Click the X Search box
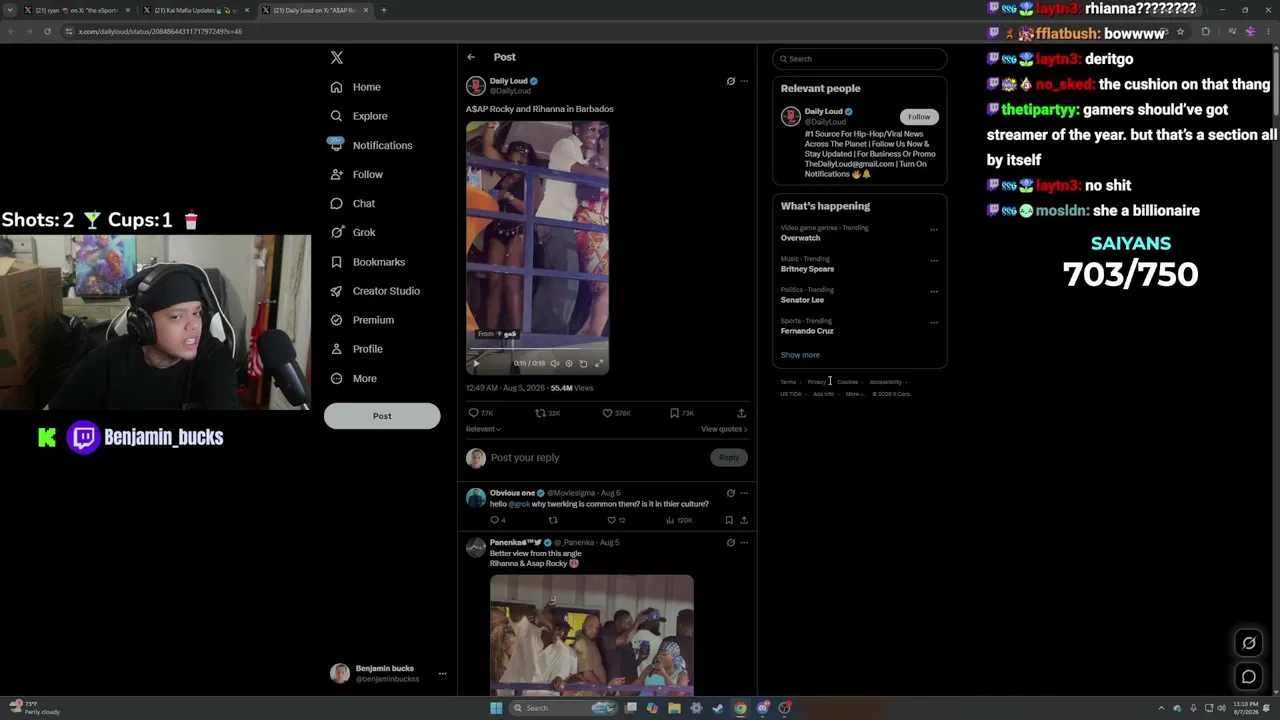The height and width of the screenshot is (720, 1280). pyautogui.click(x=859, y=59)
